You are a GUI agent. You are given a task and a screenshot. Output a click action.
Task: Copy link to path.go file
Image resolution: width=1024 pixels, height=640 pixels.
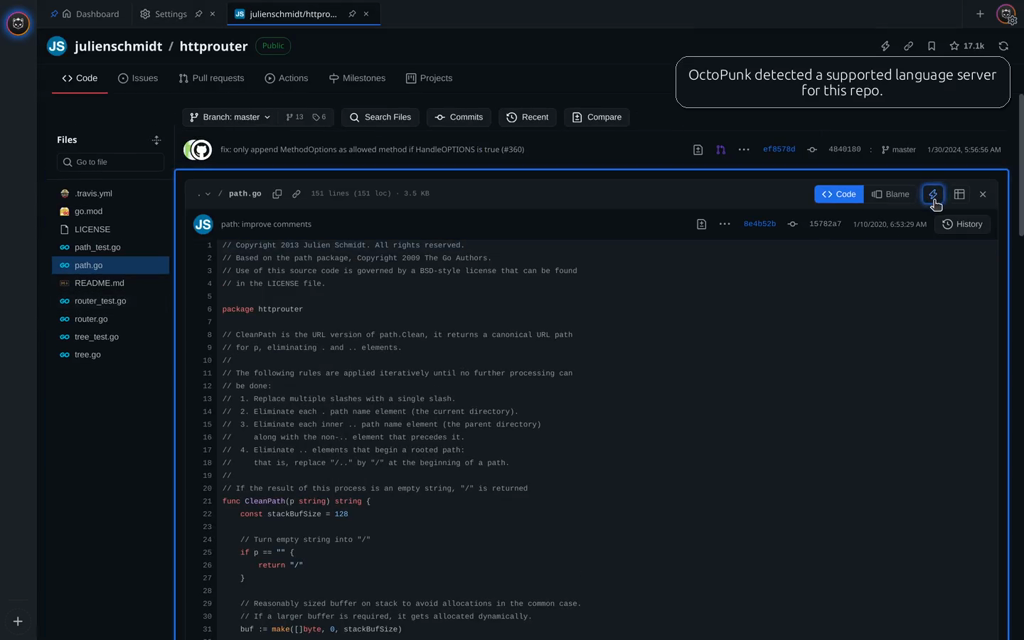(296, 193)
